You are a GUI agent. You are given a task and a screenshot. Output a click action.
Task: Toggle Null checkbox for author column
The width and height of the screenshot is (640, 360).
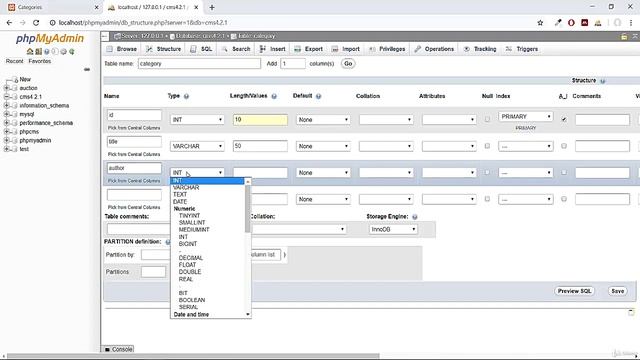[487, 173]
